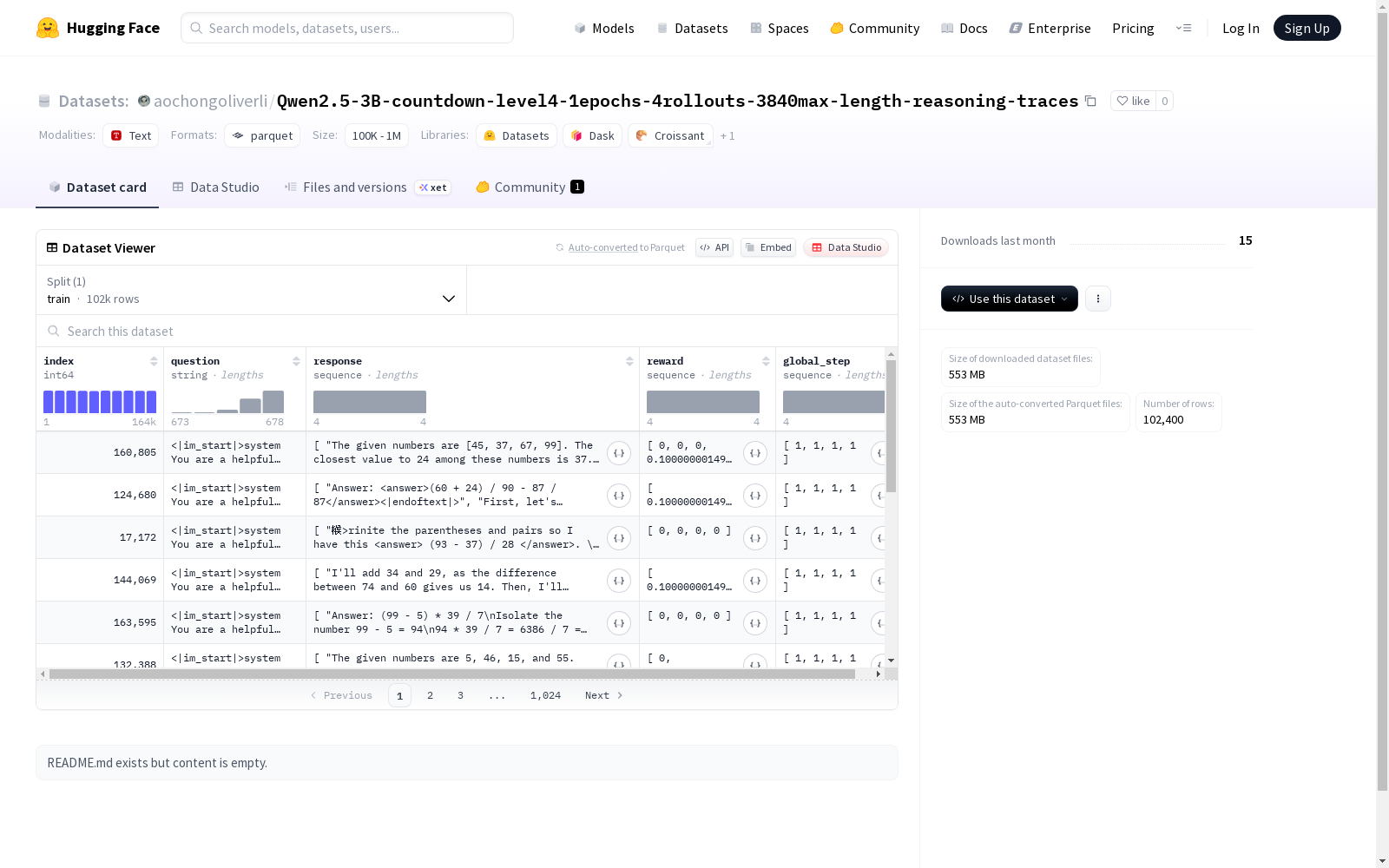
Task: Expand JSON for the 160,805 row response
Action: [619, 452]
